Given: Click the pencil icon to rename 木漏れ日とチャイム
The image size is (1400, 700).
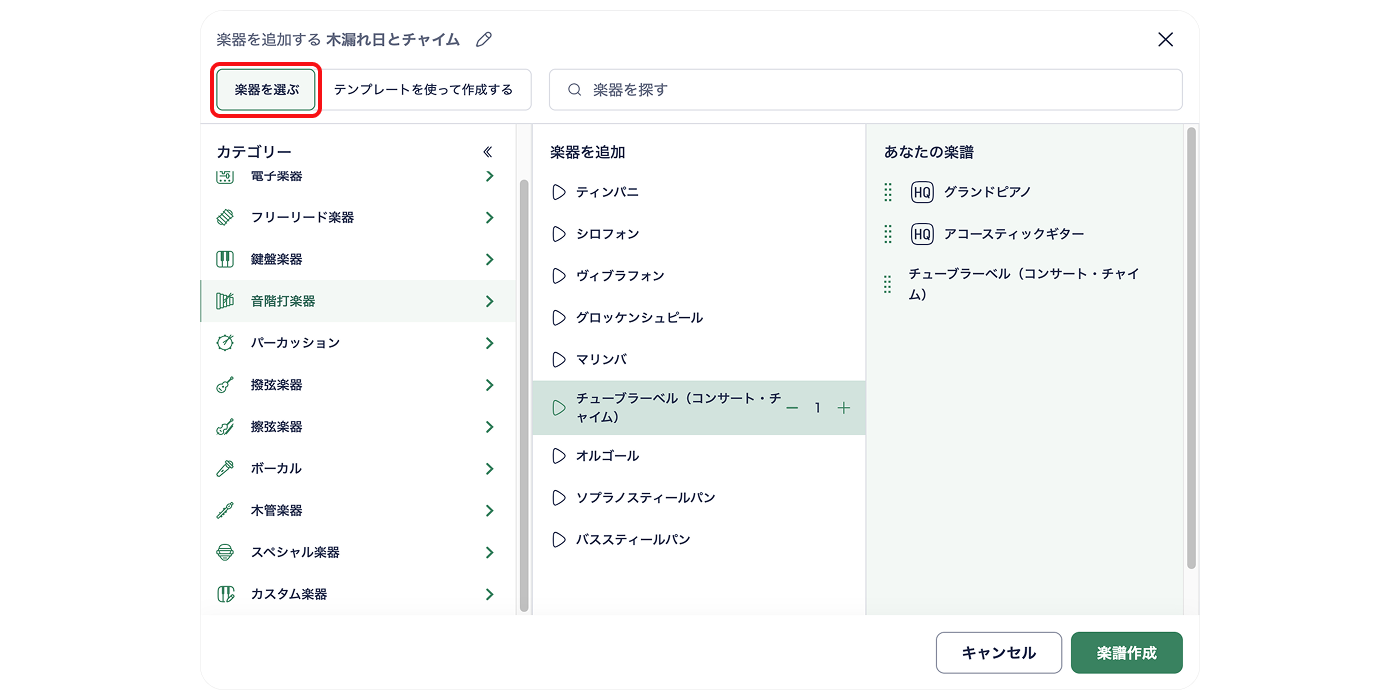Looking at the screenshot, I should click(484, 39).
